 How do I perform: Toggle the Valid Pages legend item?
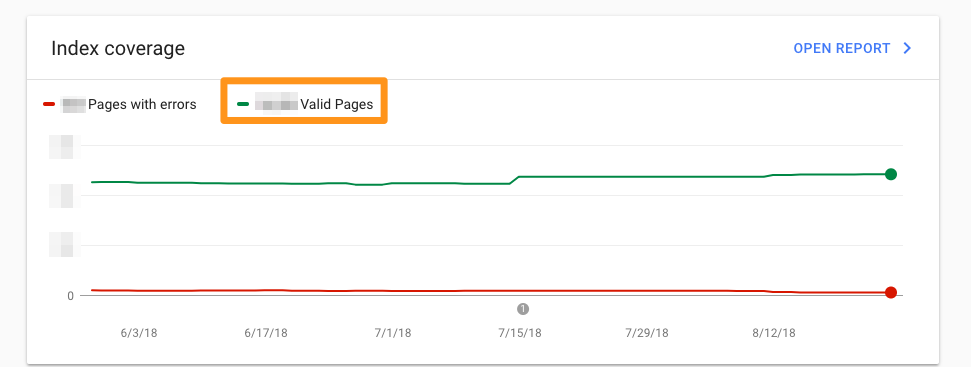pos(305,105)
